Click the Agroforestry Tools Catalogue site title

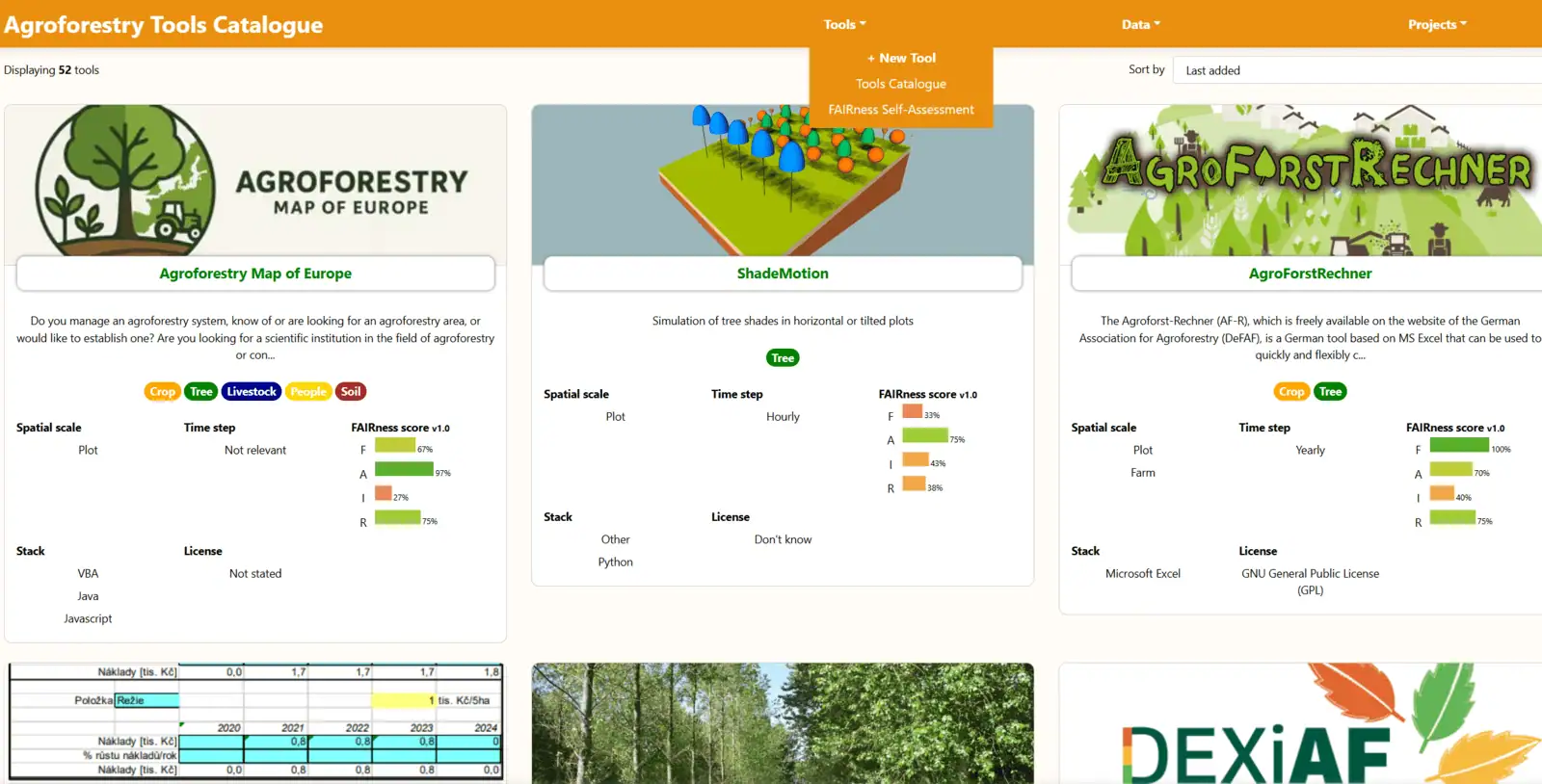pos(164,25)
